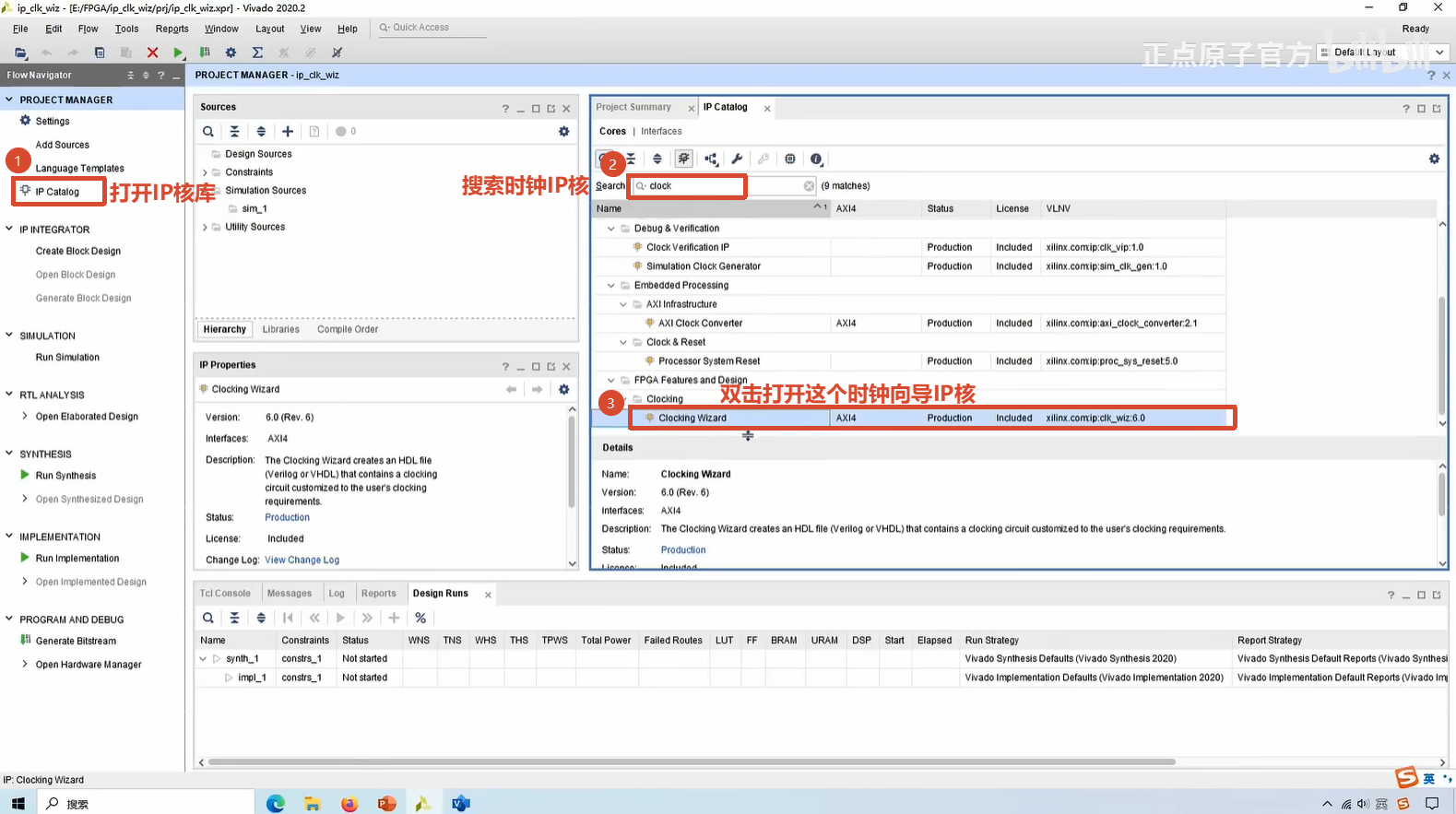The image size is (1456, 814).
Task: Click the Quick Access search box
Action: (x=431, y=28)
